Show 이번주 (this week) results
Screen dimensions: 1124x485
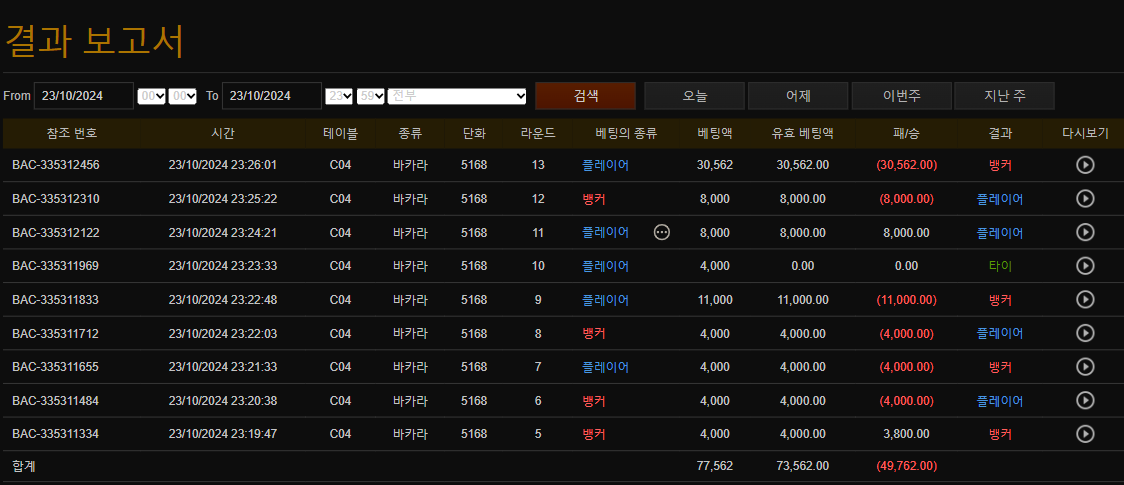coord(901,96)
